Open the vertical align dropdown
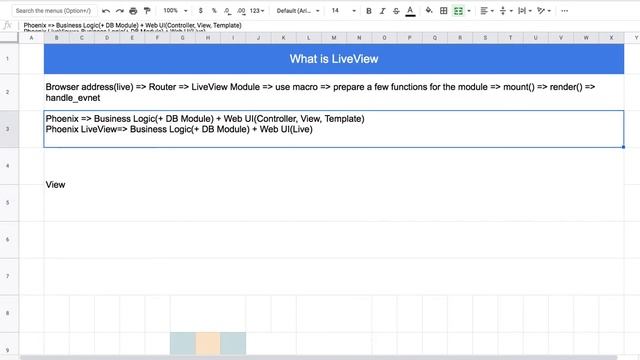 click(x=506, y=11)
